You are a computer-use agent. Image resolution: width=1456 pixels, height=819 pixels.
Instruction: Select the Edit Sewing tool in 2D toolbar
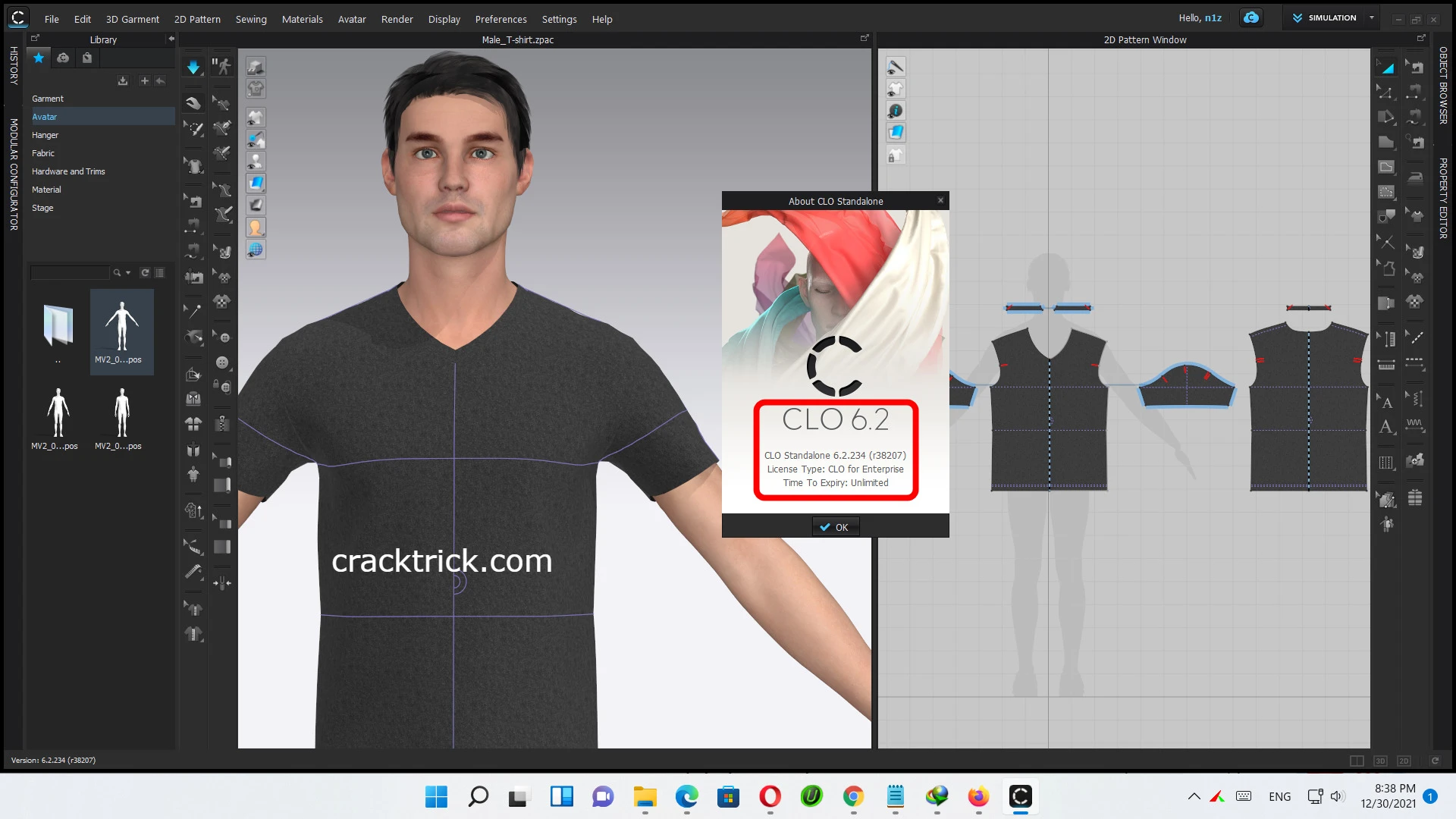(x=1414, y=67)
